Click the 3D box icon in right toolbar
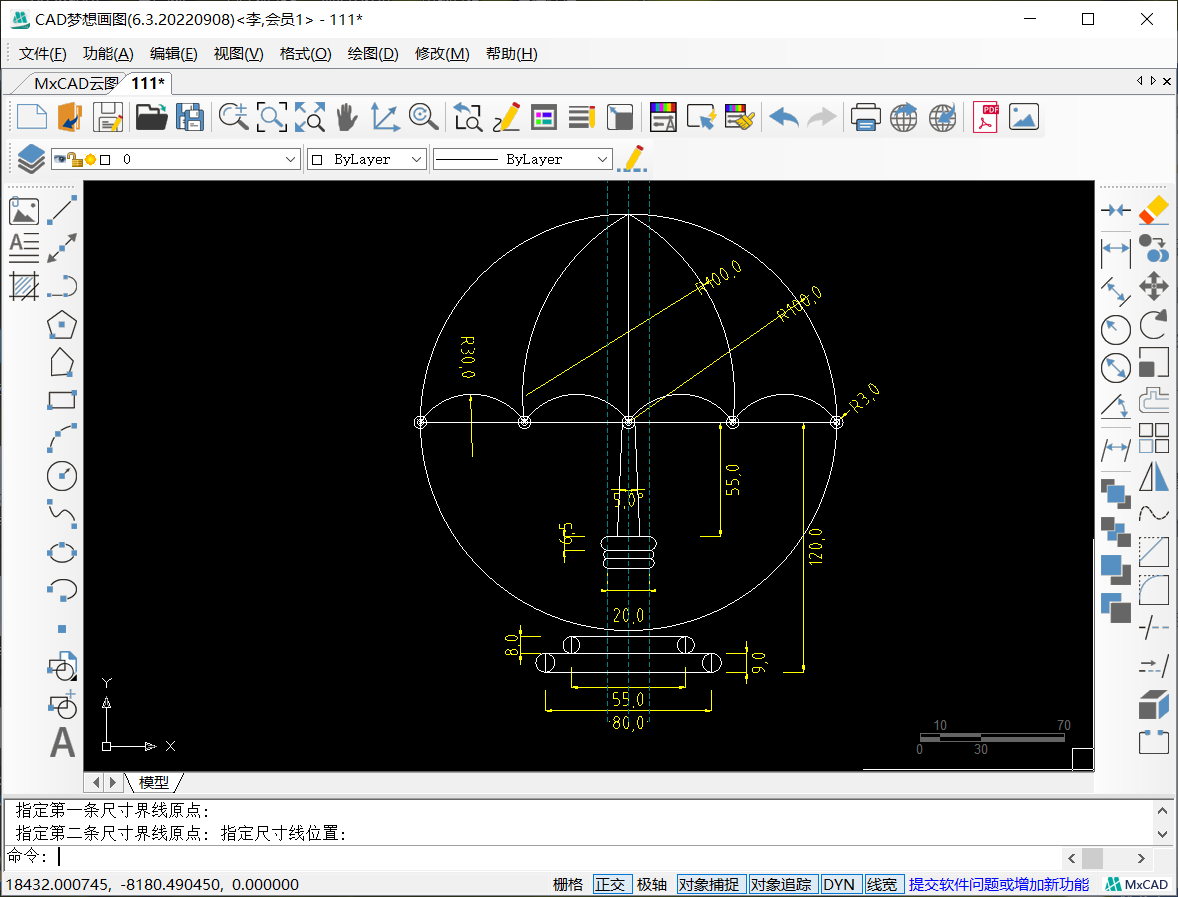The width and height of the screenshot is (1178, 897). [x=1154, y=705]
